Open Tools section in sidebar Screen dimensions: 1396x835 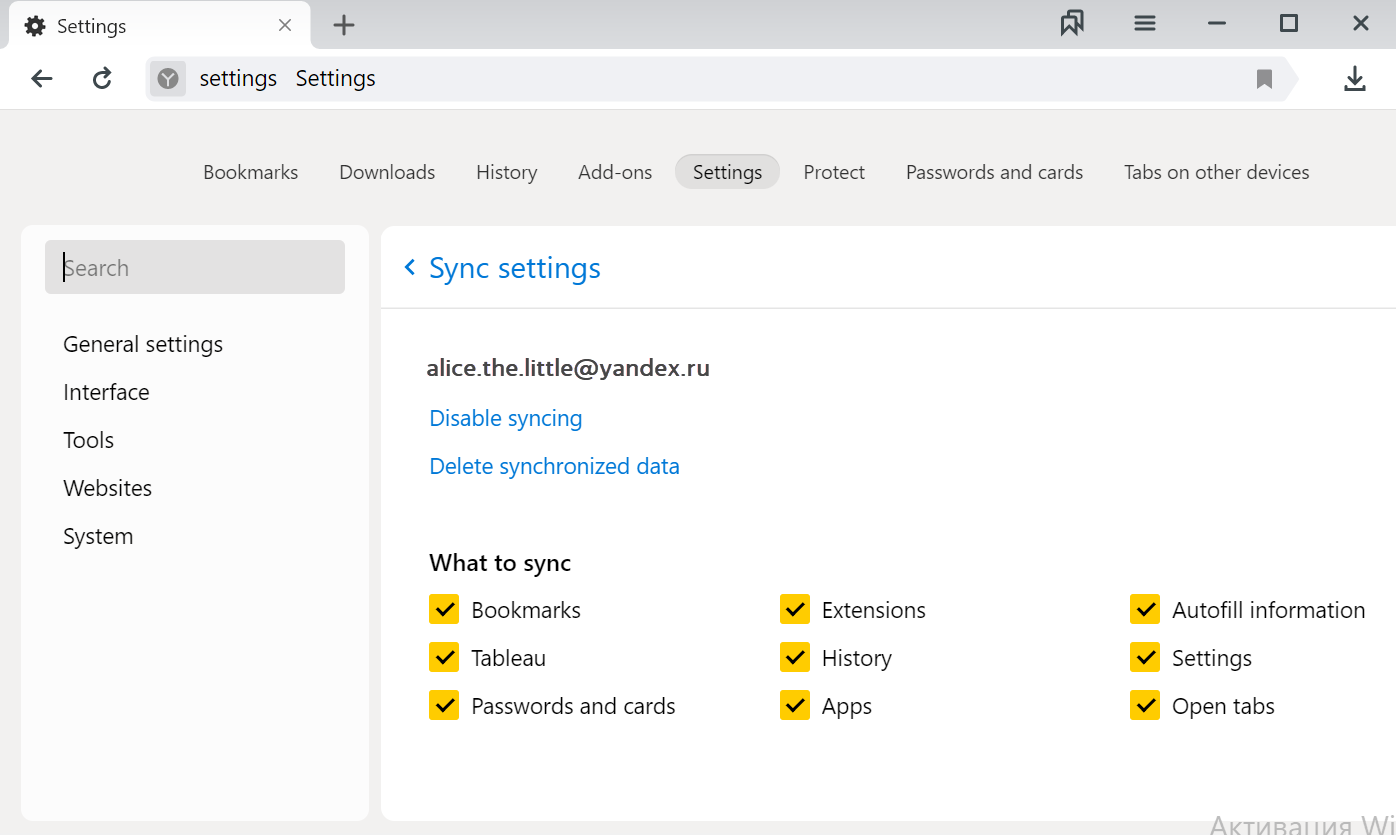tap(89, 440)
